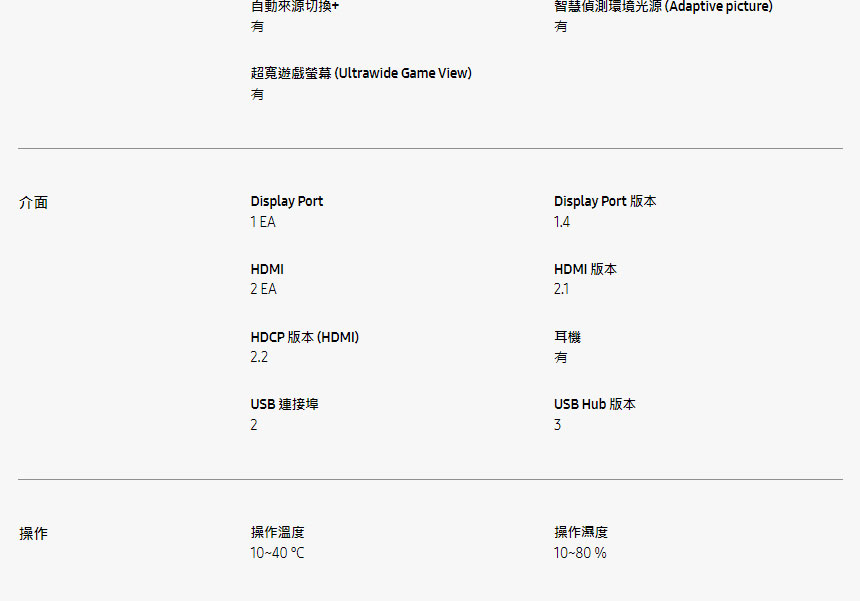The height and width of the screenshot is (601, 860).
Task: Click the 介面 section heading
Action: (33, 202)
